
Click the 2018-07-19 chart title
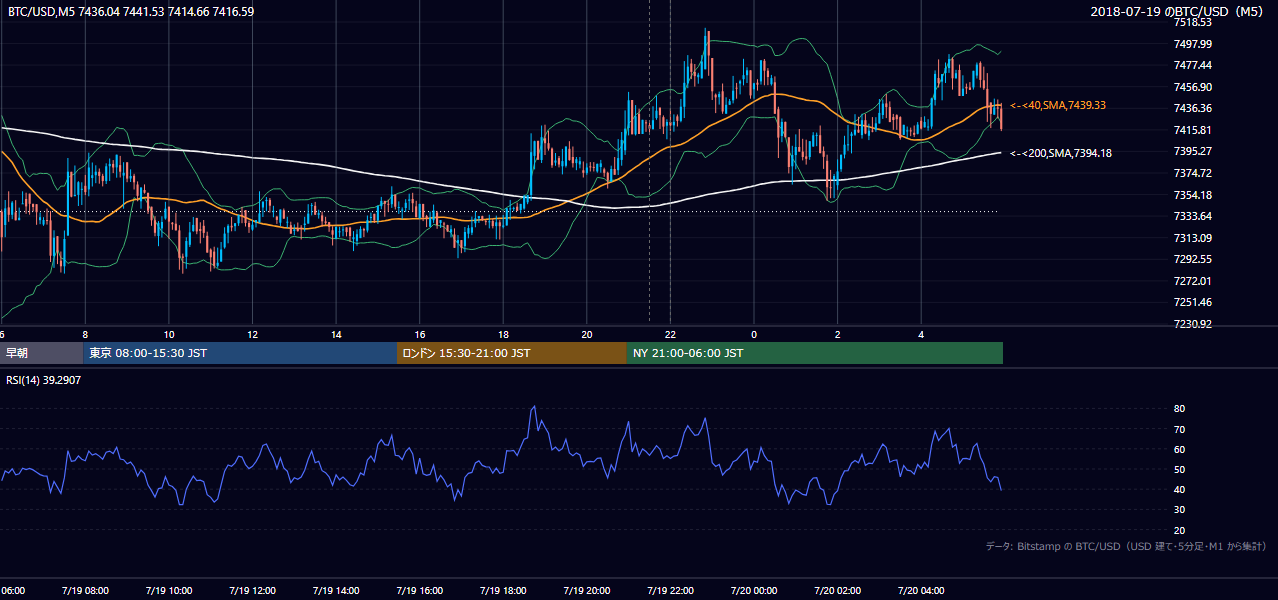click(1179, 11)
